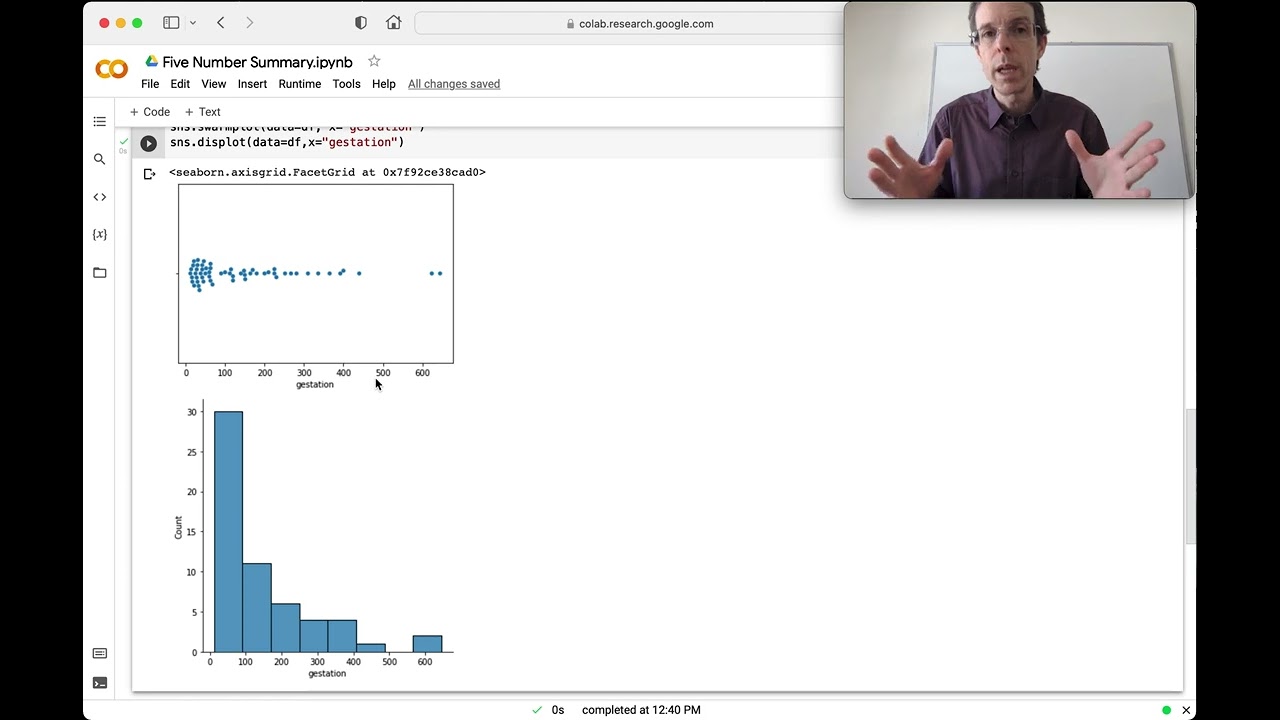Click the green connection status dot
The image size is (1280, 720).
[1166, 710]
